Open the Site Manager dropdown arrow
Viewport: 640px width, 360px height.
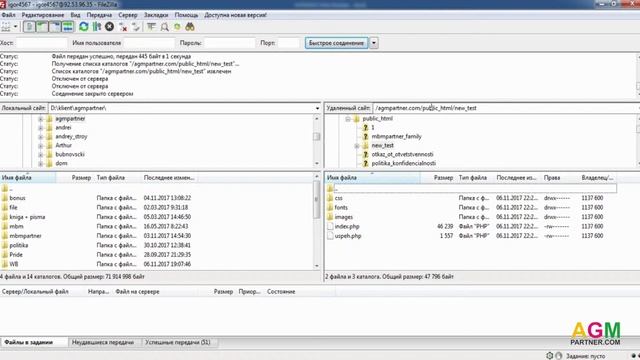pyautogui.click(x=16, y=27)
